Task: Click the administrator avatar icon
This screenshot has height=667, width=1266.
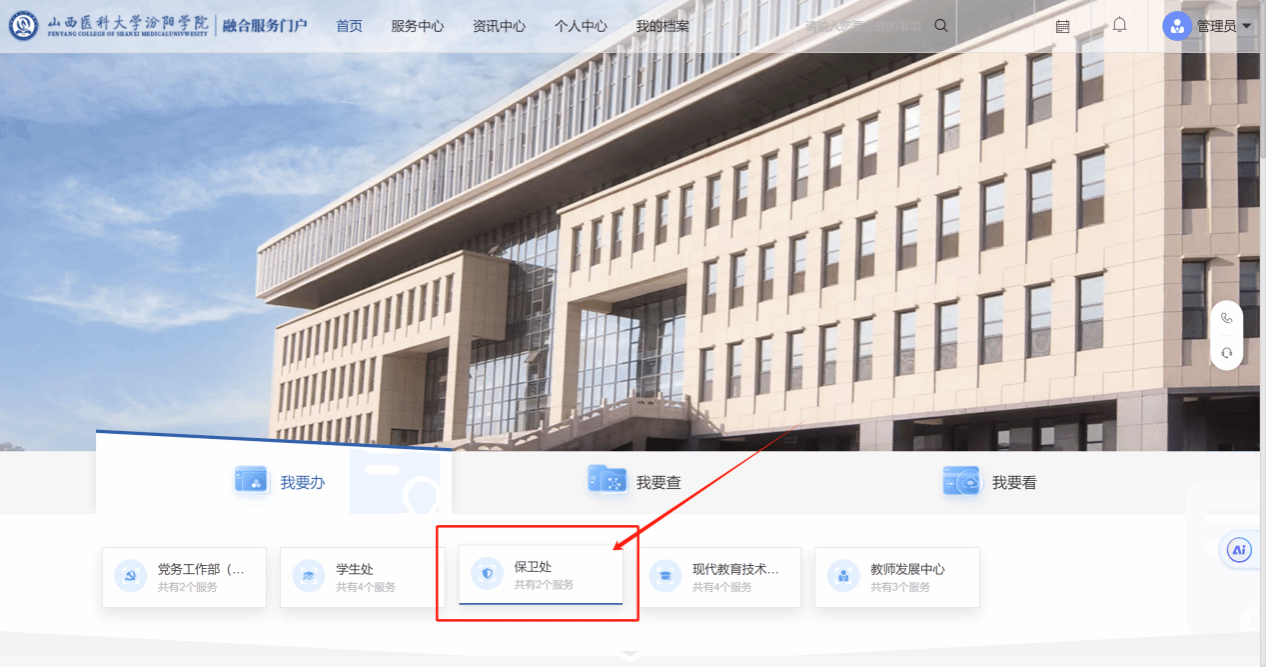Action: (x=1176, y=26)
